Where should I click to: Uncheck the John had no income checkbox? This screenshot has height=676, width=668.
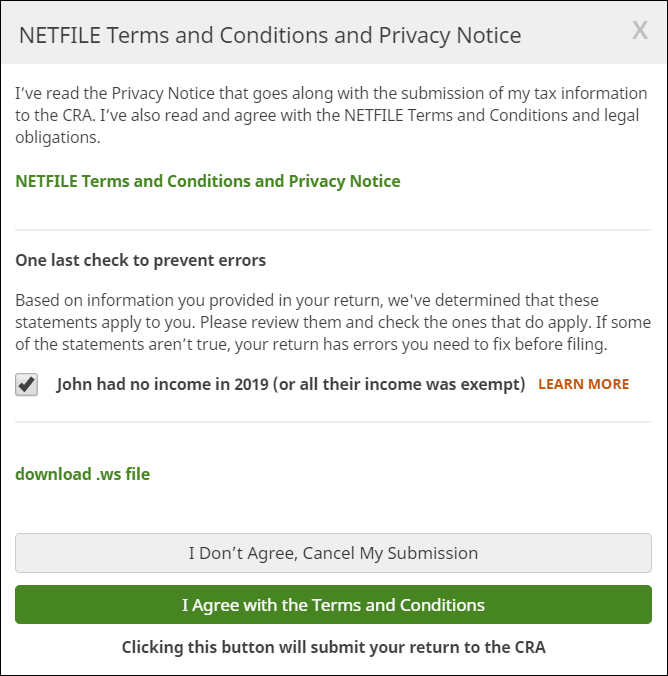[x=27, y=385]
